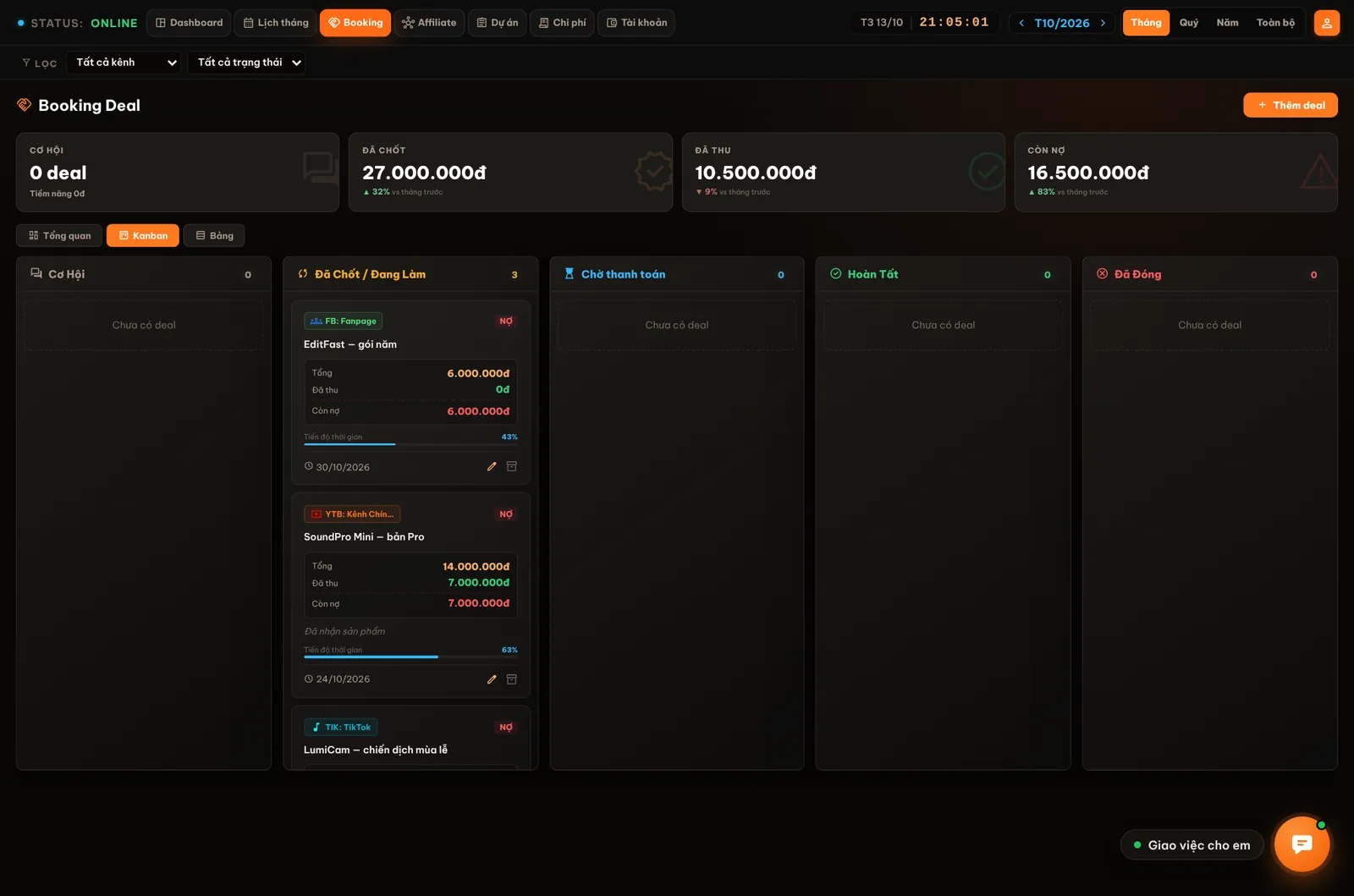
Task: Open the T10/2026 month picker
Action: point(1062,23)
